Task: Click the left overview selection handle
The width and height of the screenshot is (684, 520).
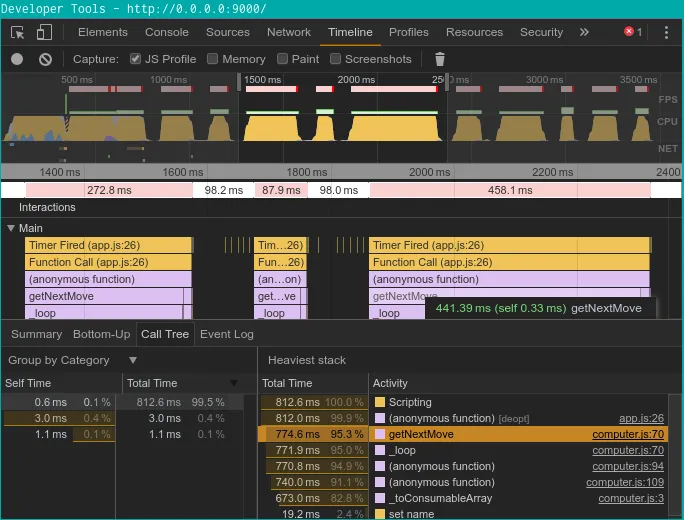Action: pyautogui.click(x=239, y=82)
